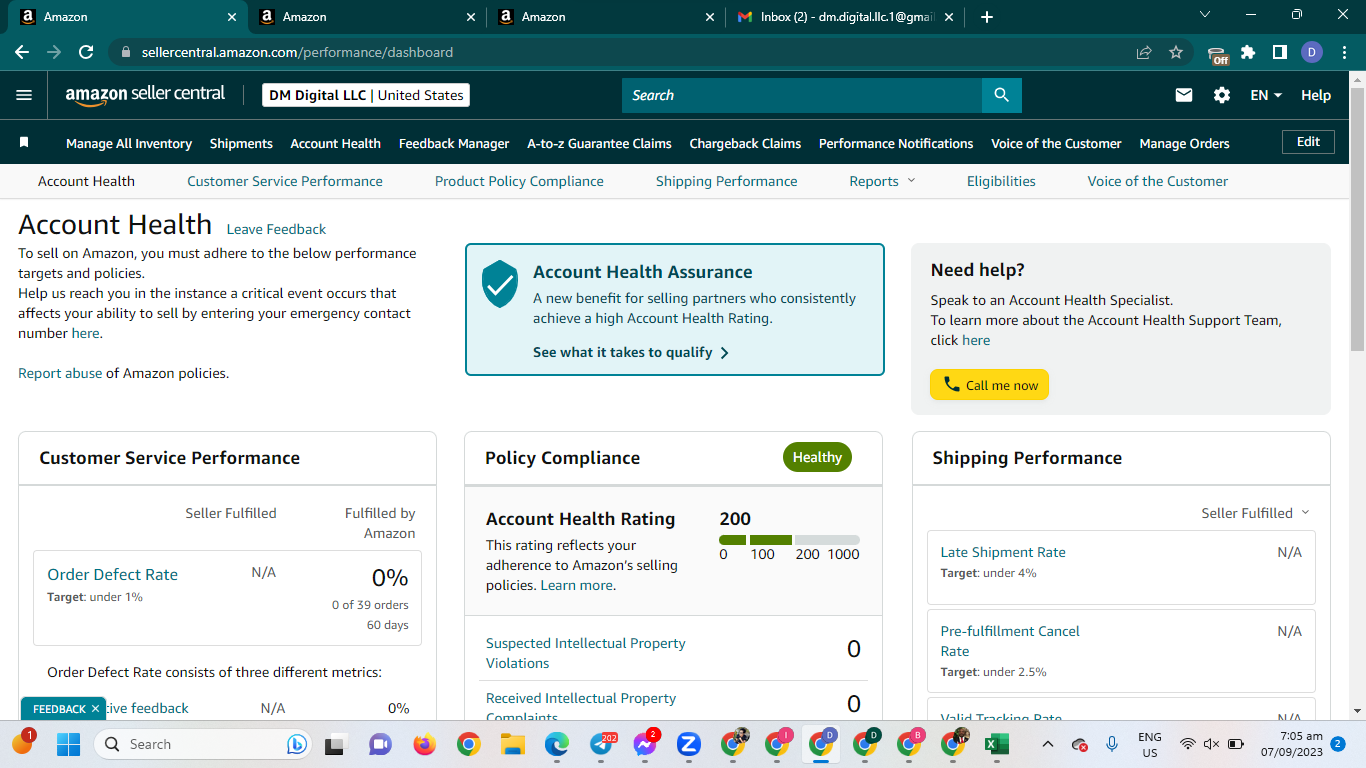Open Task View on the taskbar
This screenshot has width=1366, height=768.
click(x=335, y=744)
